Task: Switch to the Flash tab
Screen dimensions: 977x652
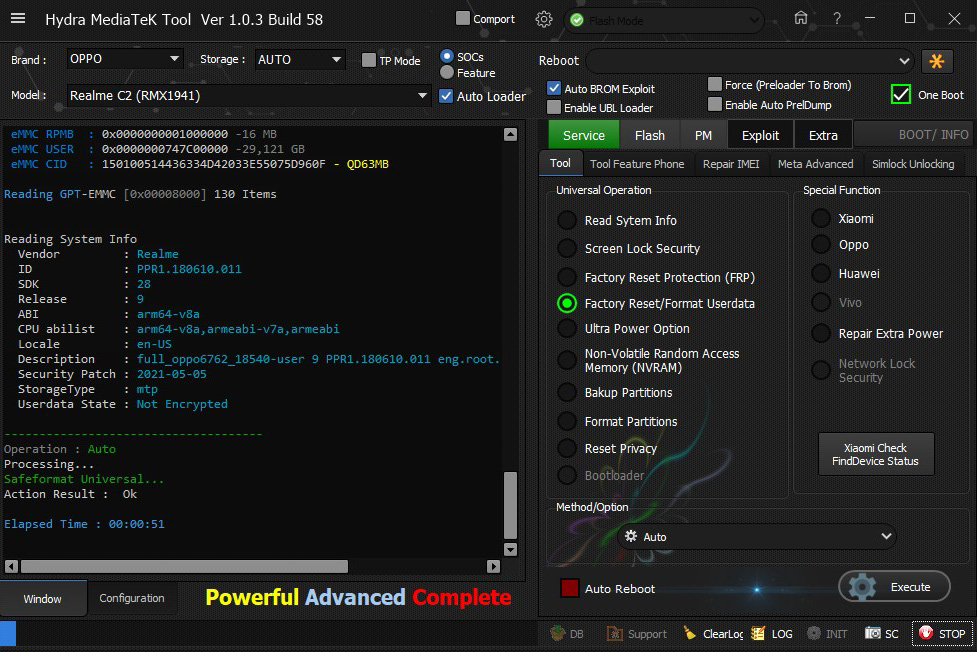Action: 649,135
